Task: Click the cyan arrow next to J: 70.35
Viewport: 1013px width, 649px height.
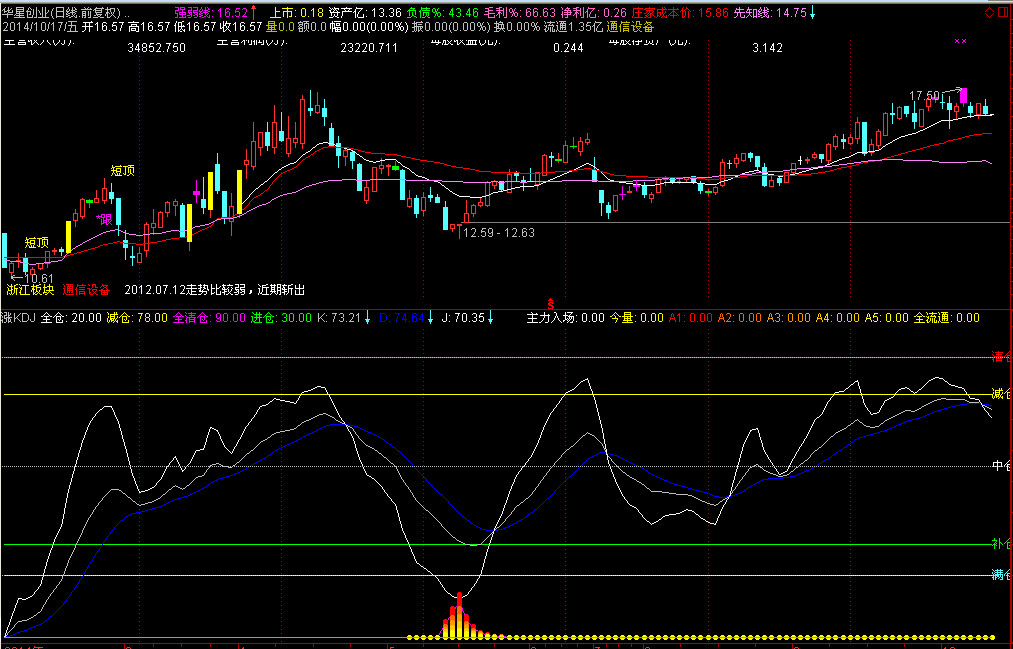Action: pos(492,318)
